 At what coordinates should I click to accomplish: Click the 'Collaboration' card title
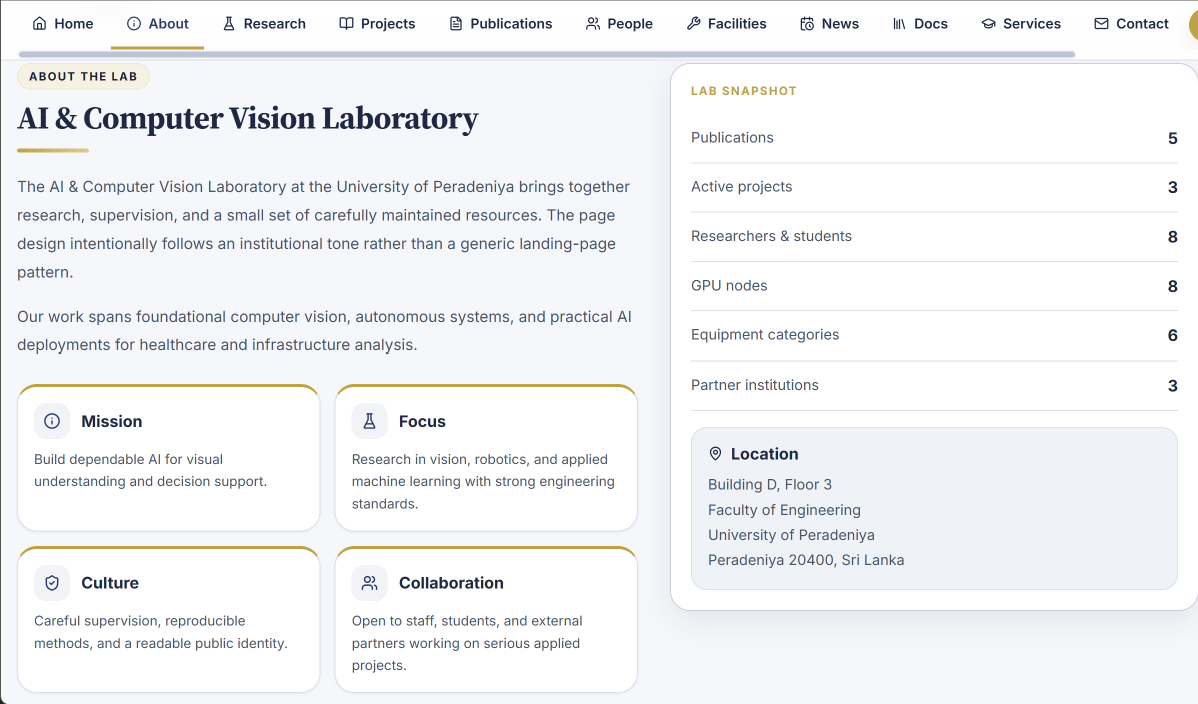(451, 583)
